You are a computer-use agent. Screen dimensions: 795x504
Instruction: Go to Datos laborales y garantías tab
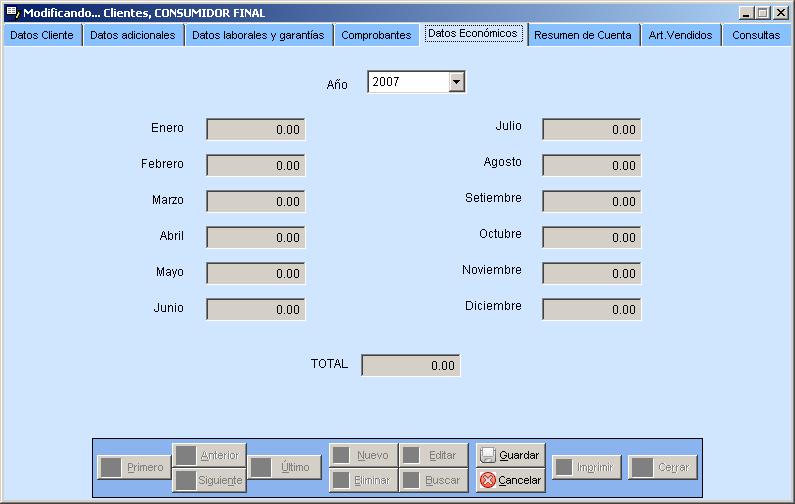click(x=258, y=35)
